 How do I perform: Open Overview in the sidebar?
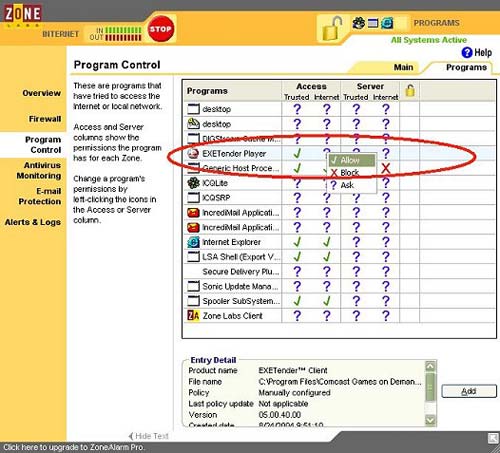(41, 93)
